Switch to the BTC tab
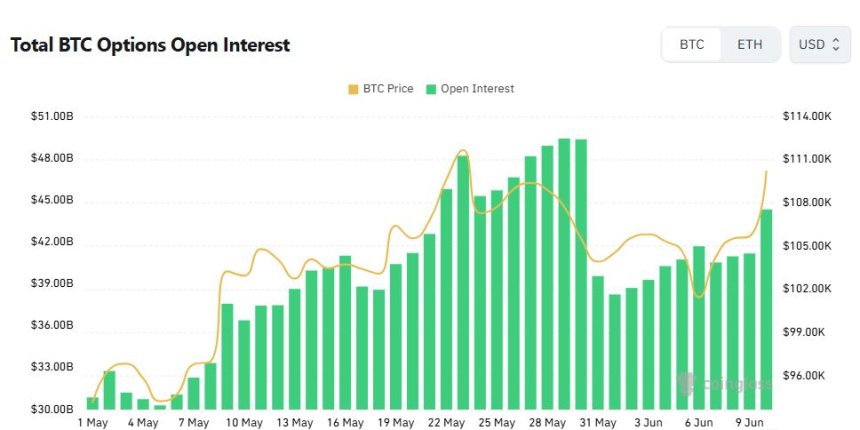The height and width of the screenshot is (430, 860). click(692, 44)
